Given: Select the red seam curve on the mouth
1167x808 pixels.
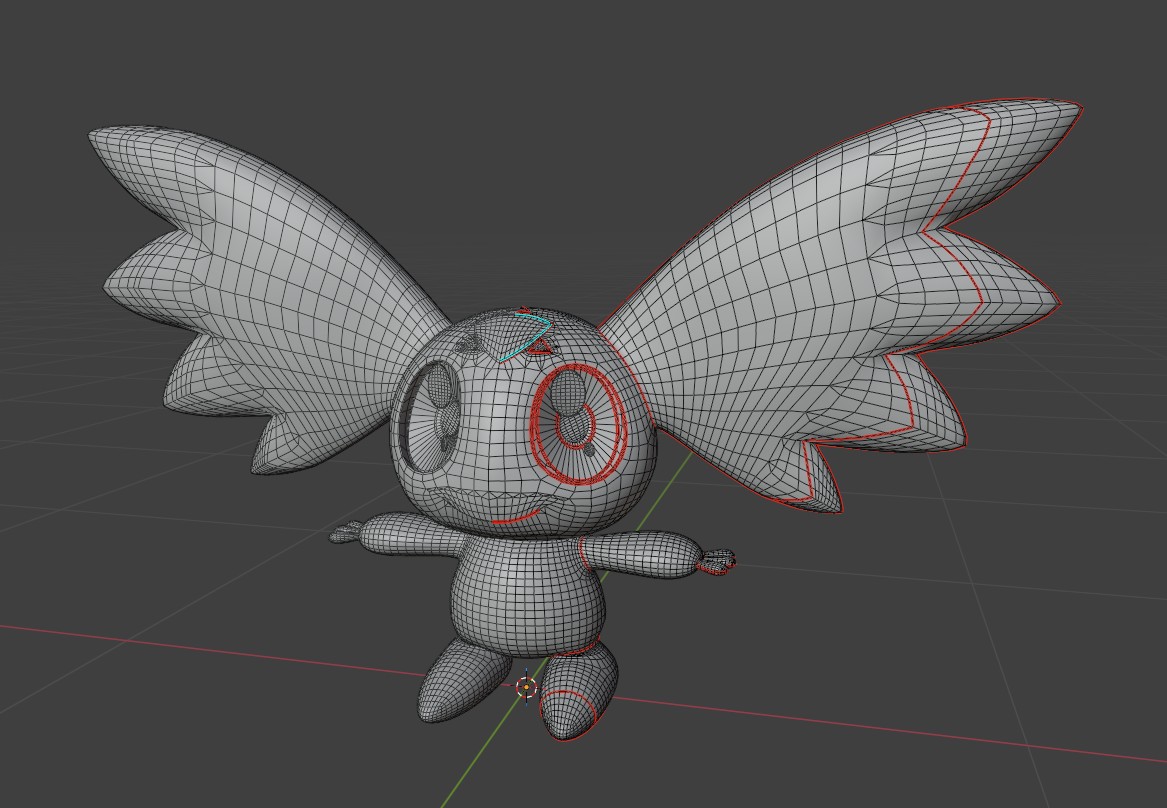Looking at the screenshot, I should click(516, 517).
